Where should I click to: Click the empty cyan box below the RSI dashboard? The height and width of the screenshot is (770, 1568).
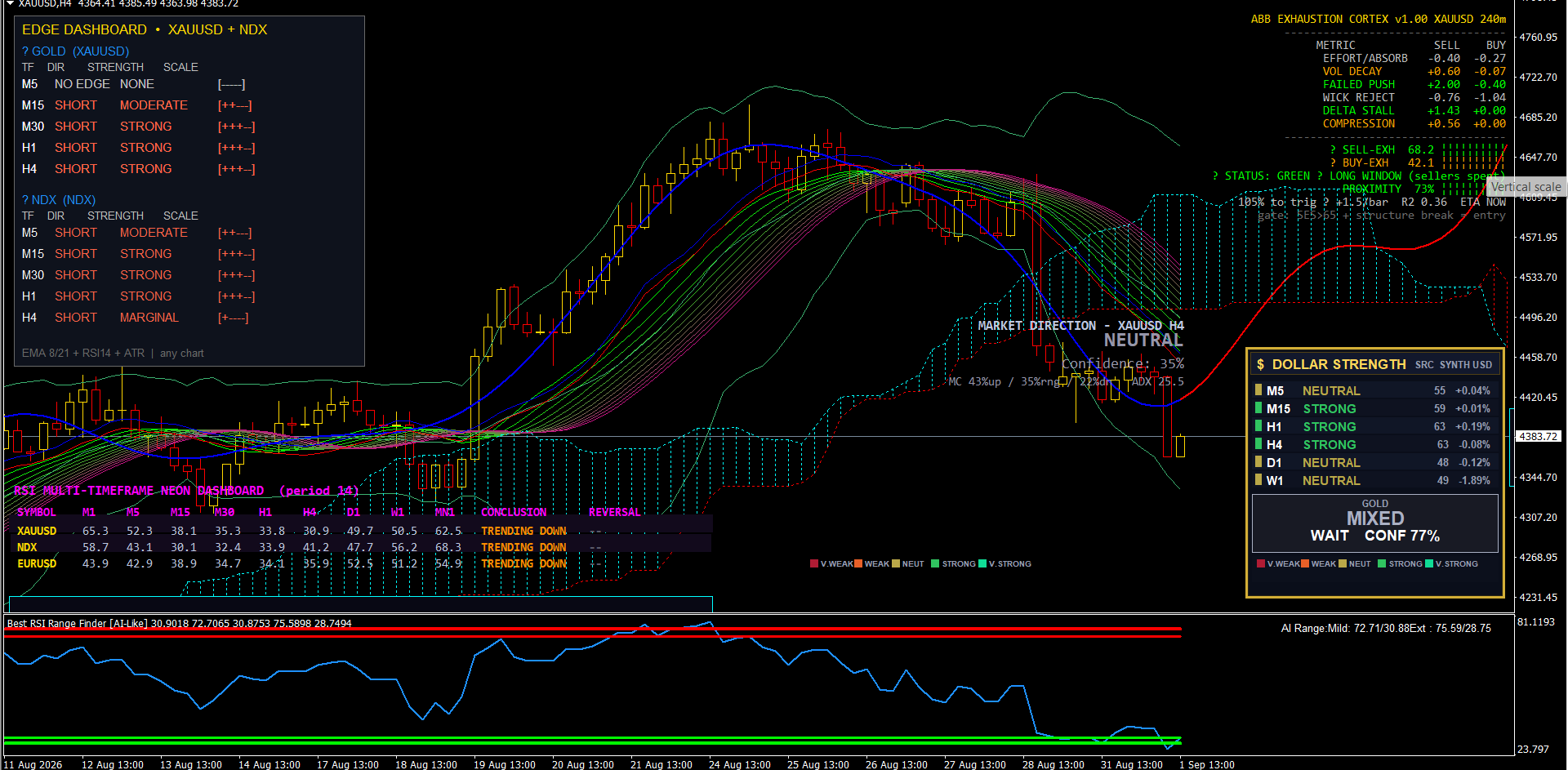(x=361, y=604)
